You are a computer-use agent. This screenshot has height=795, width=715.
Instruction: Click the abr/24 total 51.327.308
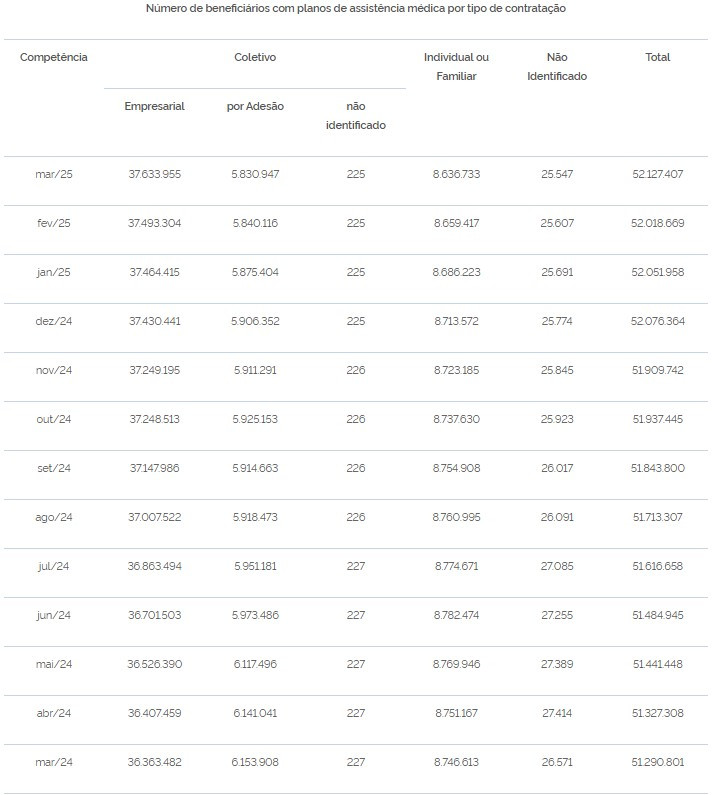pyautogui.click(x=658, y=713)
